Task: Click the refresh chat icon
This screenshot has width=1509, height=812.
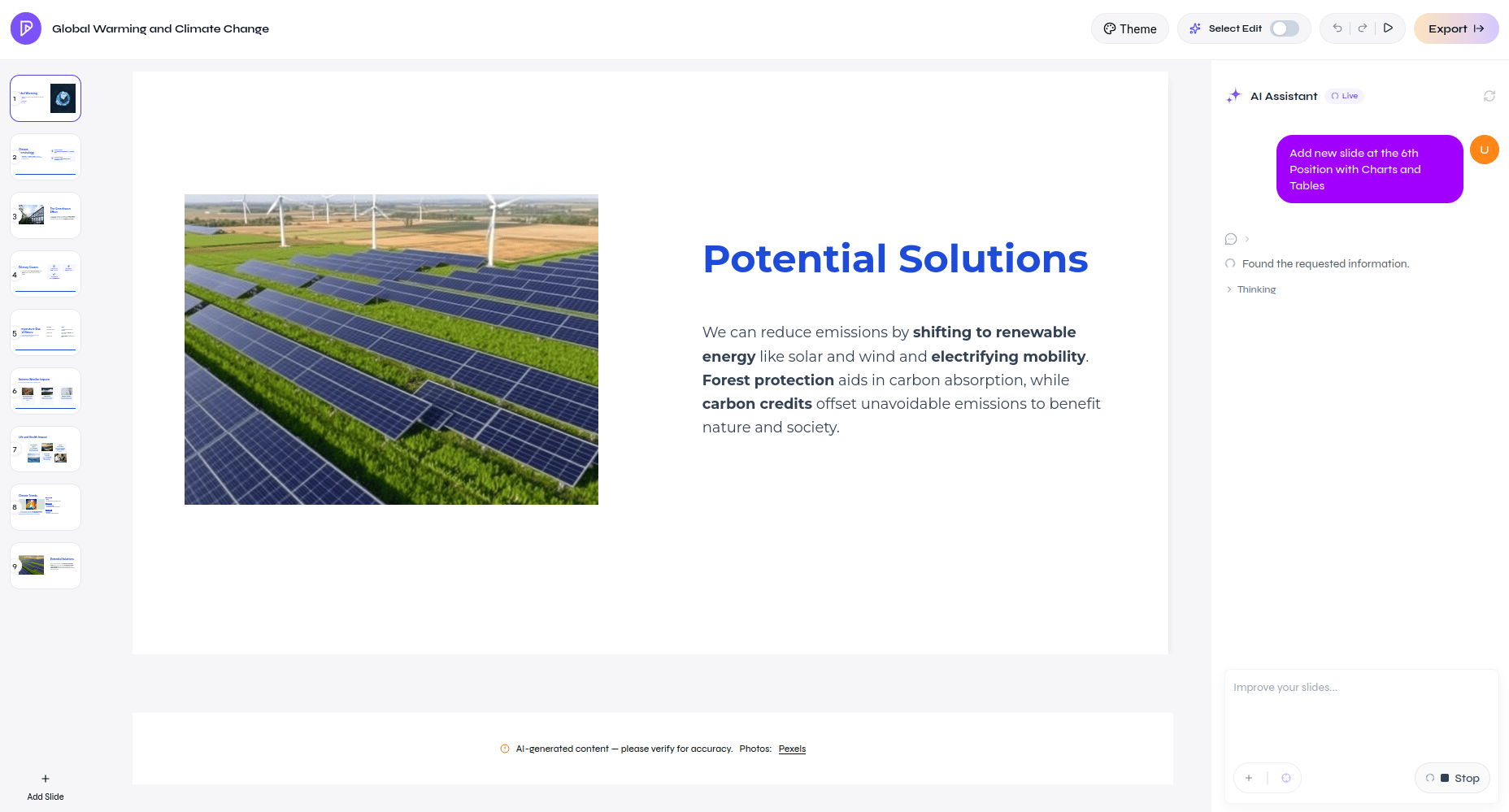Action: click(x=1489, y=96)
